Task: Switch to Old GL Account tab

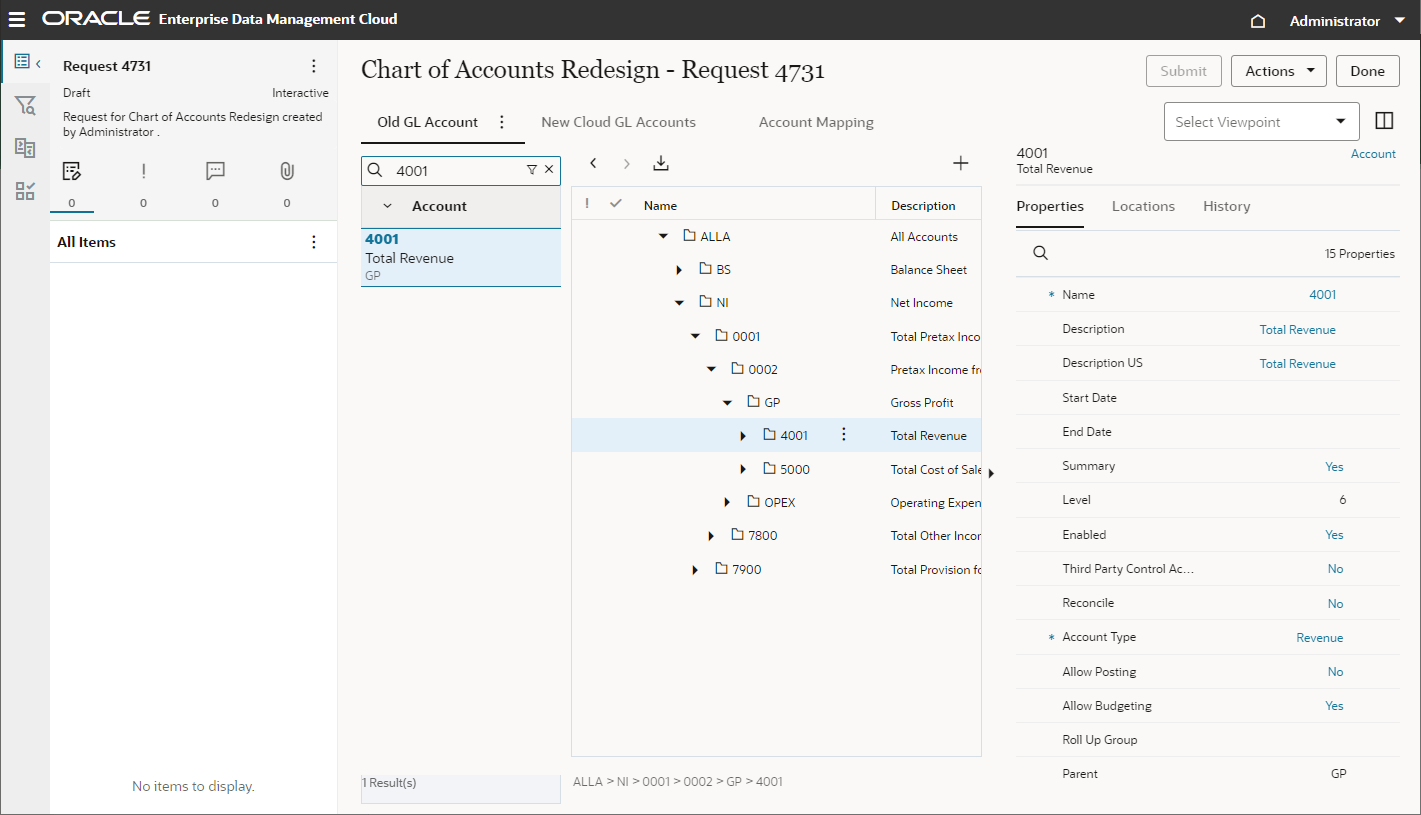Action: click(x=428, y=122)
